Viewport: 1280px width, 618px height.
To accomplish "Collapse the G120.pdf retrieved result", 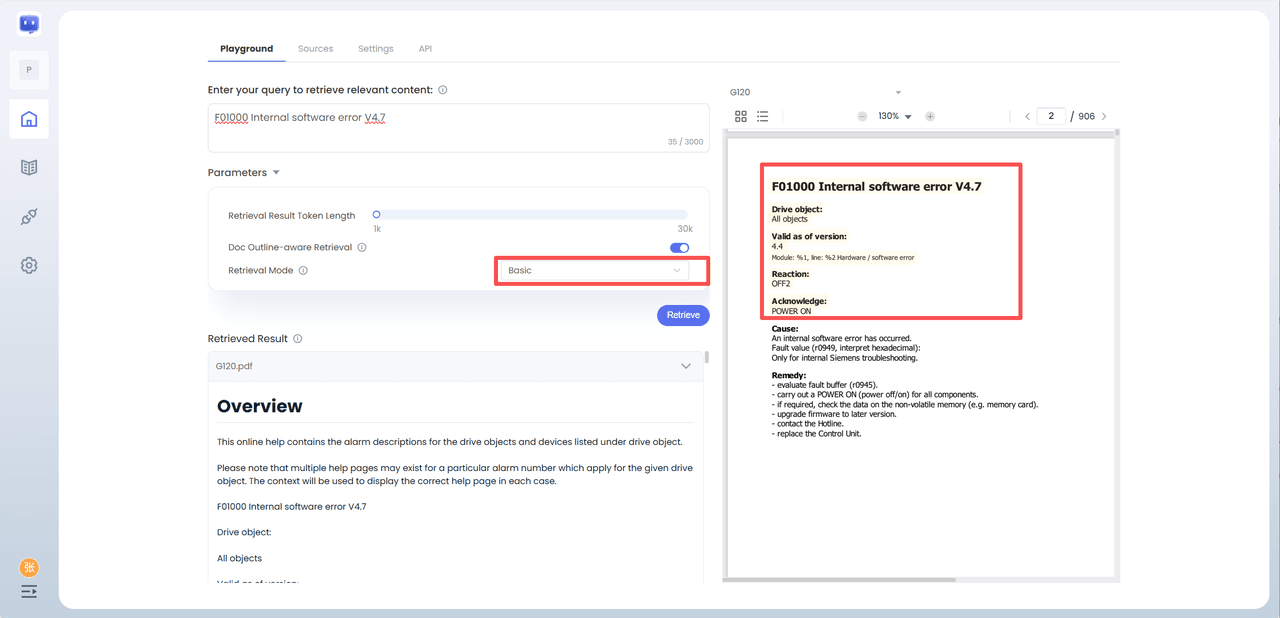I will [685, 366].
